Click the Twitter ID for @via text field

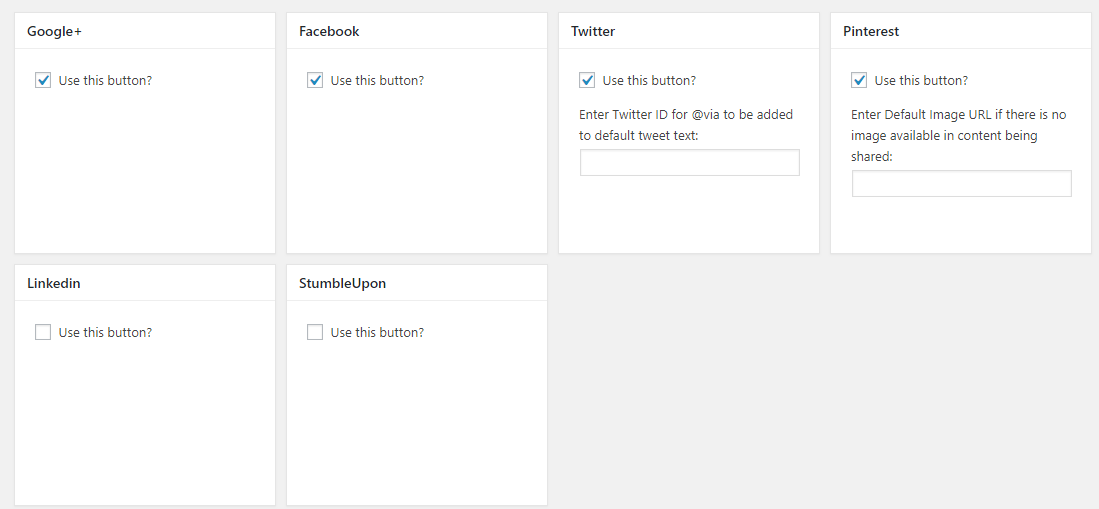690,162
